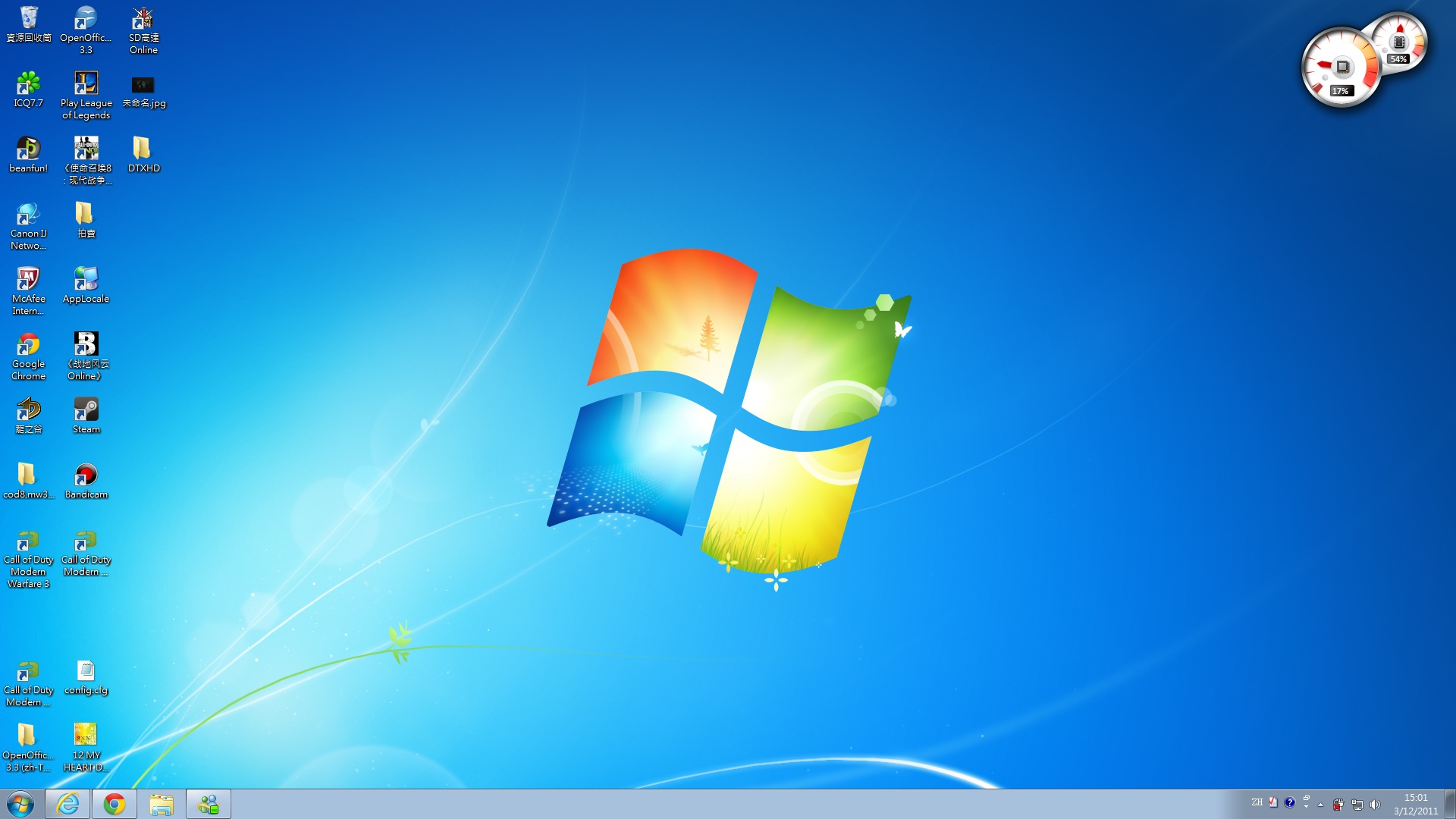
Task: Open the network connection tray icon
Action: pos(1357,805)
